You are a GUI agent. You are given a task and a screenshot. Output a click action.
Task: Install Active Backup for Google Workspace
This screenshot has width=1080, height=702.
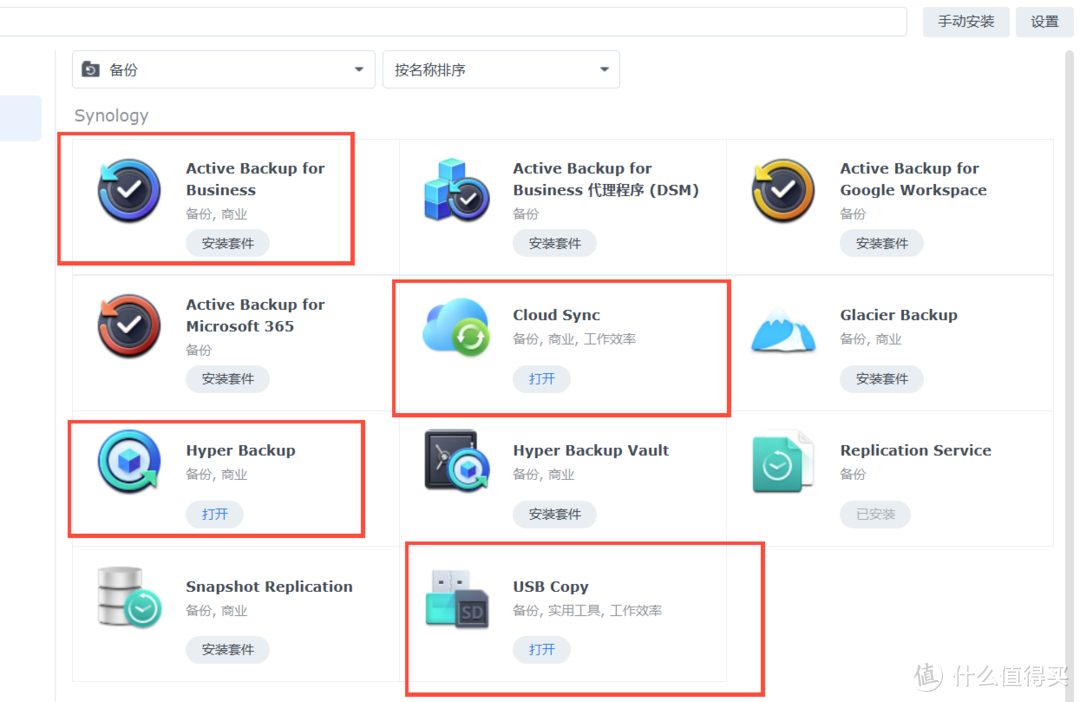(x=882, y=243)
